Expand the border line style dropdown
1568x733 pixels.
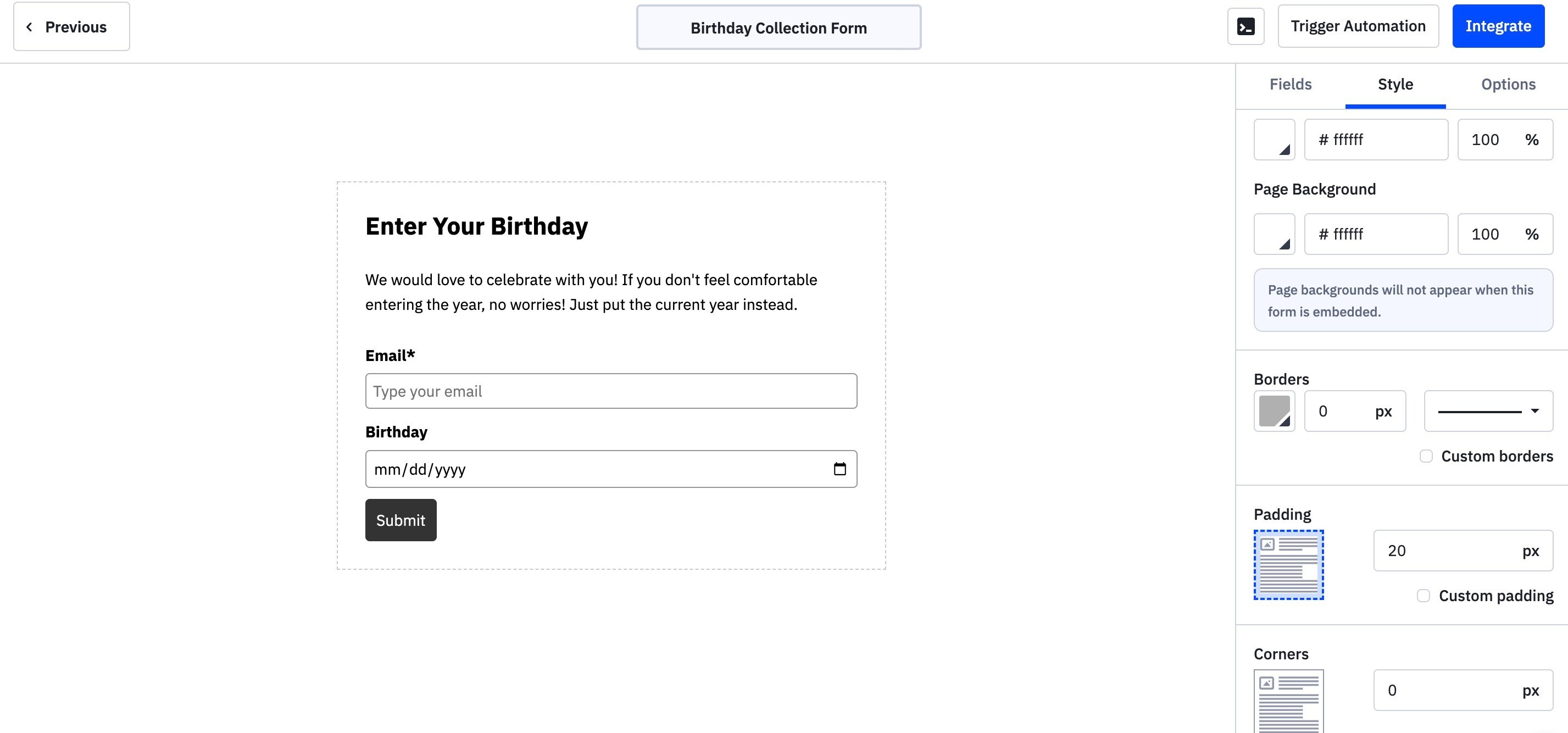[1488, 411]
